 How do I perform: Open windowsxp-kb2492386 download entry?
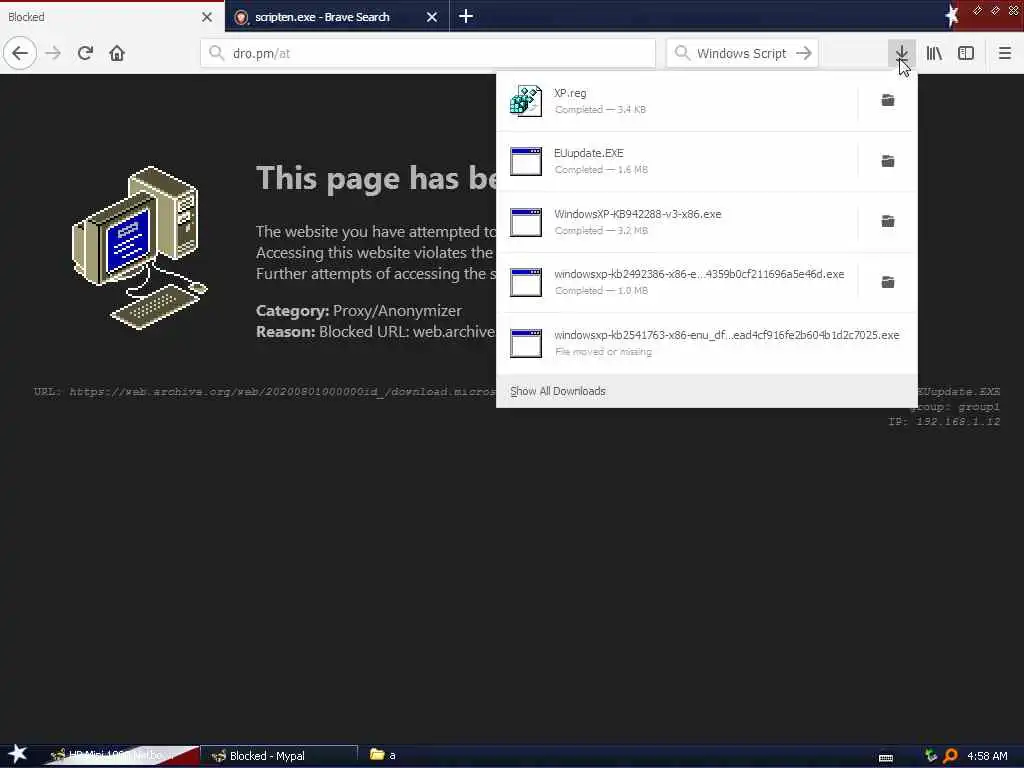click(676, 281)
